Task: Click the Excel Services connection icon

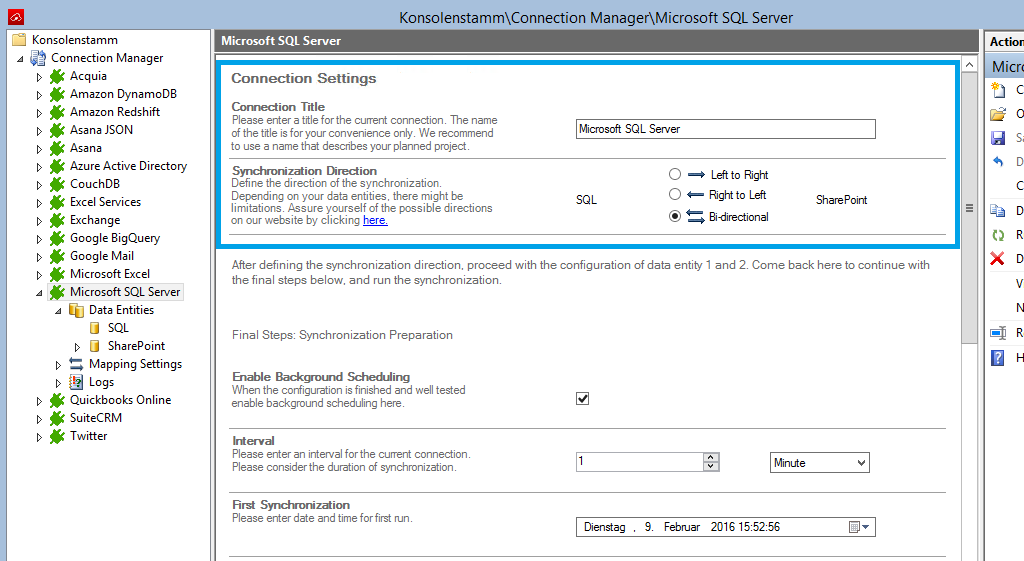Action: pos(57,202)
